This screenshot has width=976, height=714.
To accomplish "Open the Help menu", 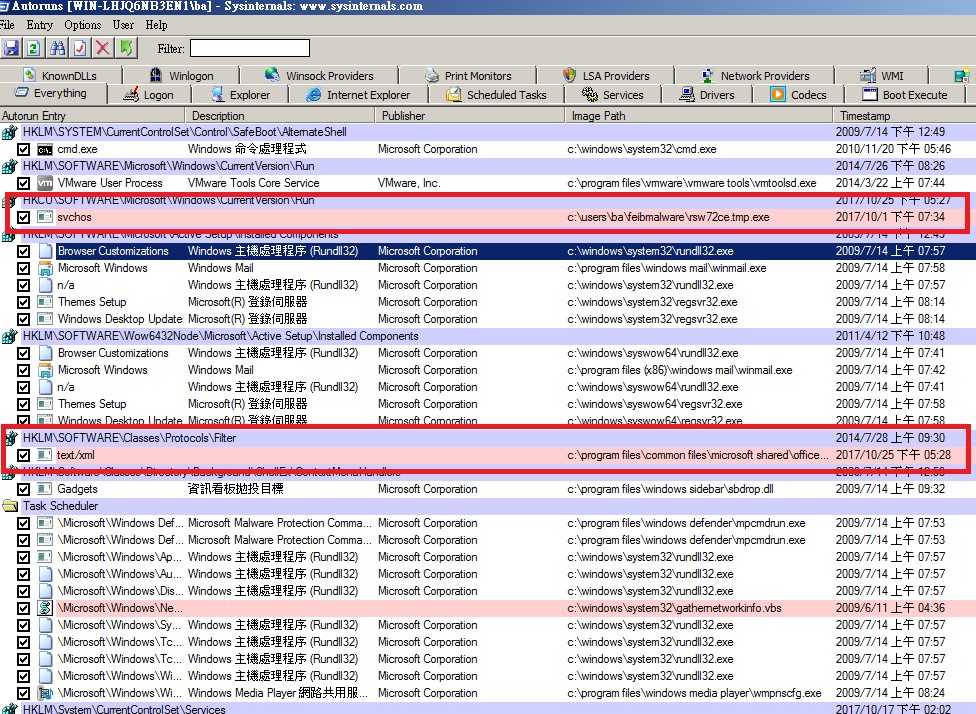I will point(156,25).
